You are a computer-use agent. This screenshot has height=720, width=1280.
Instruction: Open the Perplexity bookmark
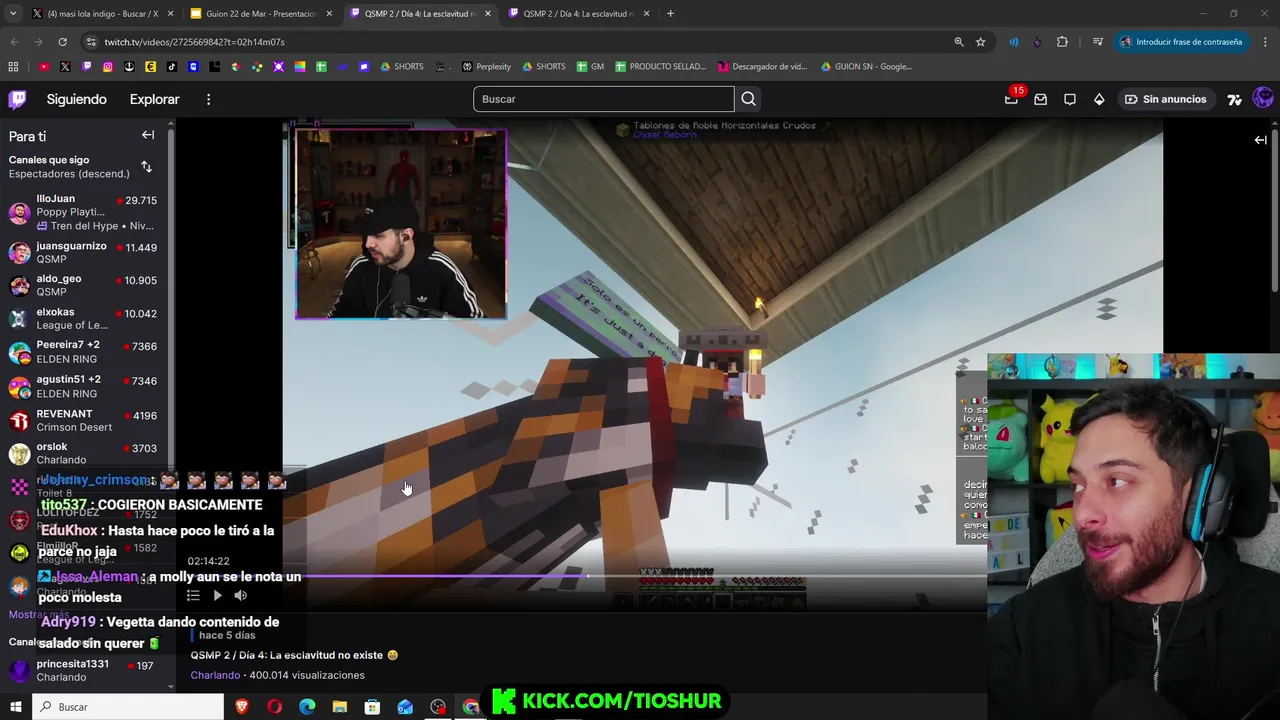(486, 67)
